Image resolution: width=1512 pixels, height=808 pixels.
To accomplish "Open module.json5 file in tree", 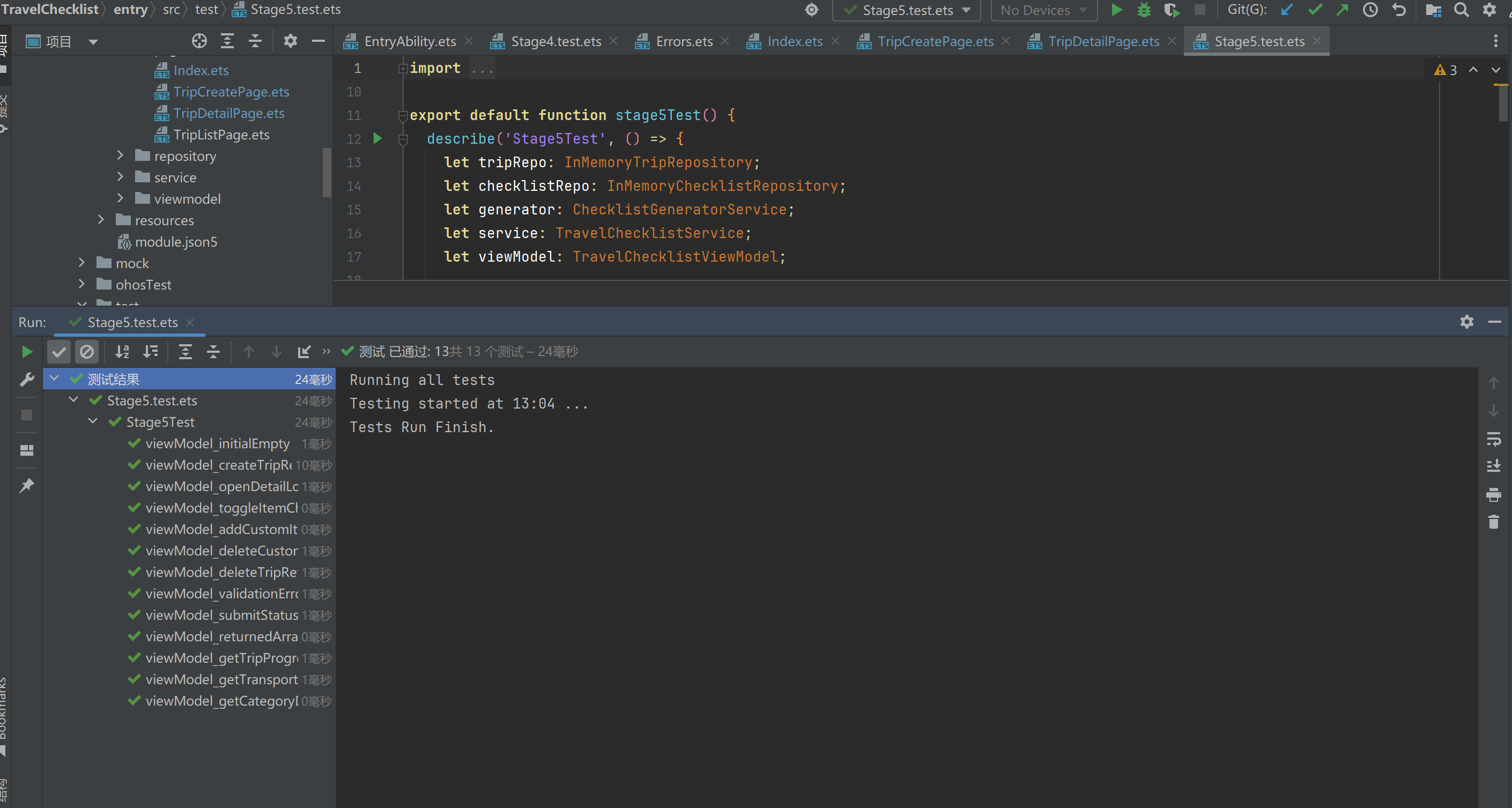I will (176, 242).
